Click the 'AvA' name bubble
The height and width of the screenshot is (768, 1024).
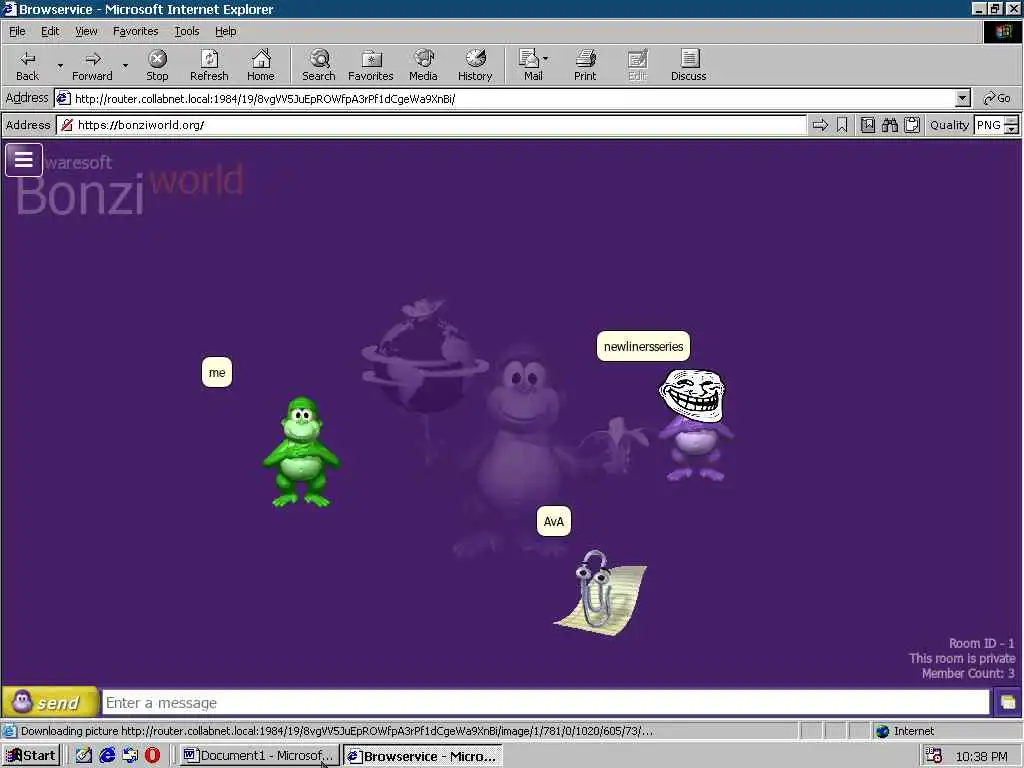554,521
